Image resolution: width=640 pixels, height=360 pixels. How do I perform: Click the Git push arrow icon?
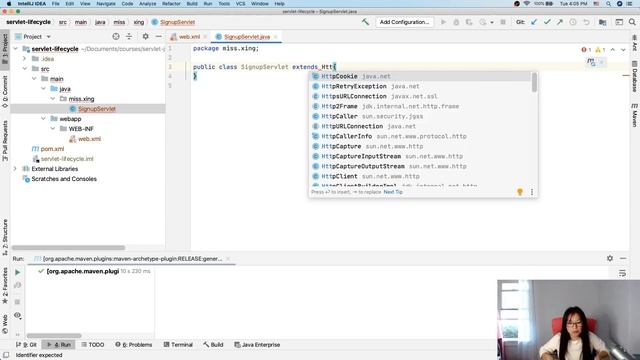[x=560, y=22]
